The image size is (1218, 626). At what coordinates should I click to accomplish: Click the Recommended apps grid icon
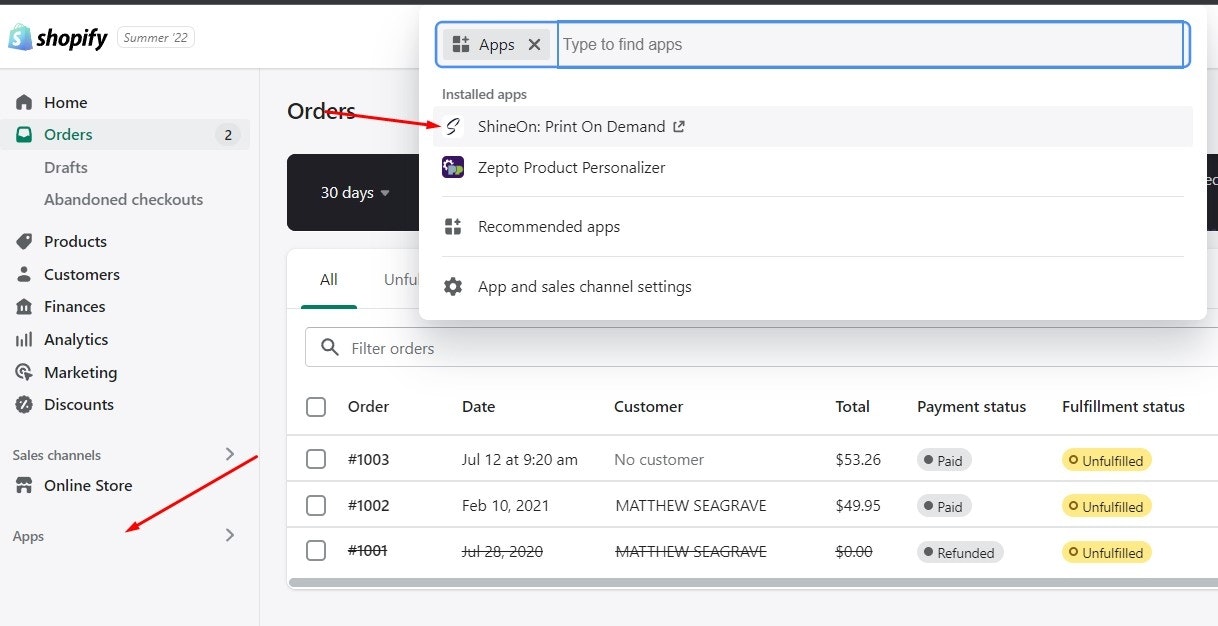click(x=453, y=227)
